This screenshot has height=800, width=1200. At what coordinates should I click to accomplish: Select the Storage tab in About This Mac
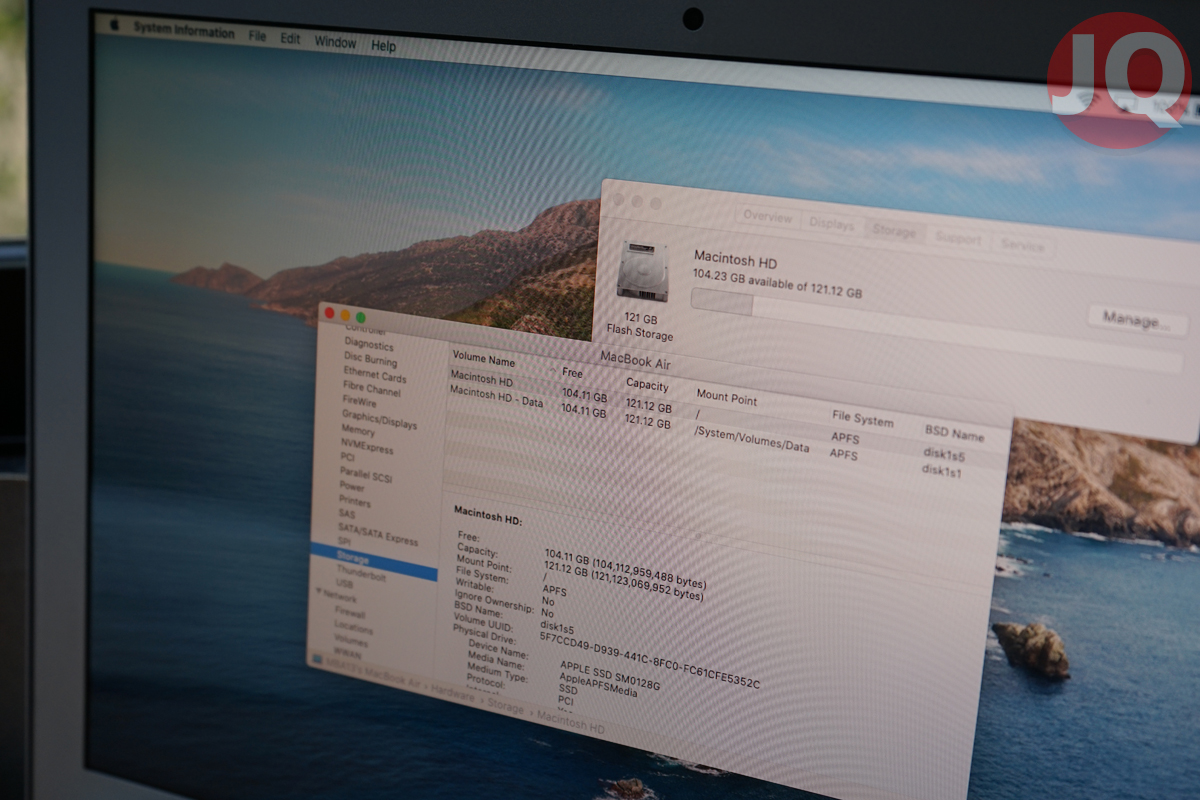point(894,231)
